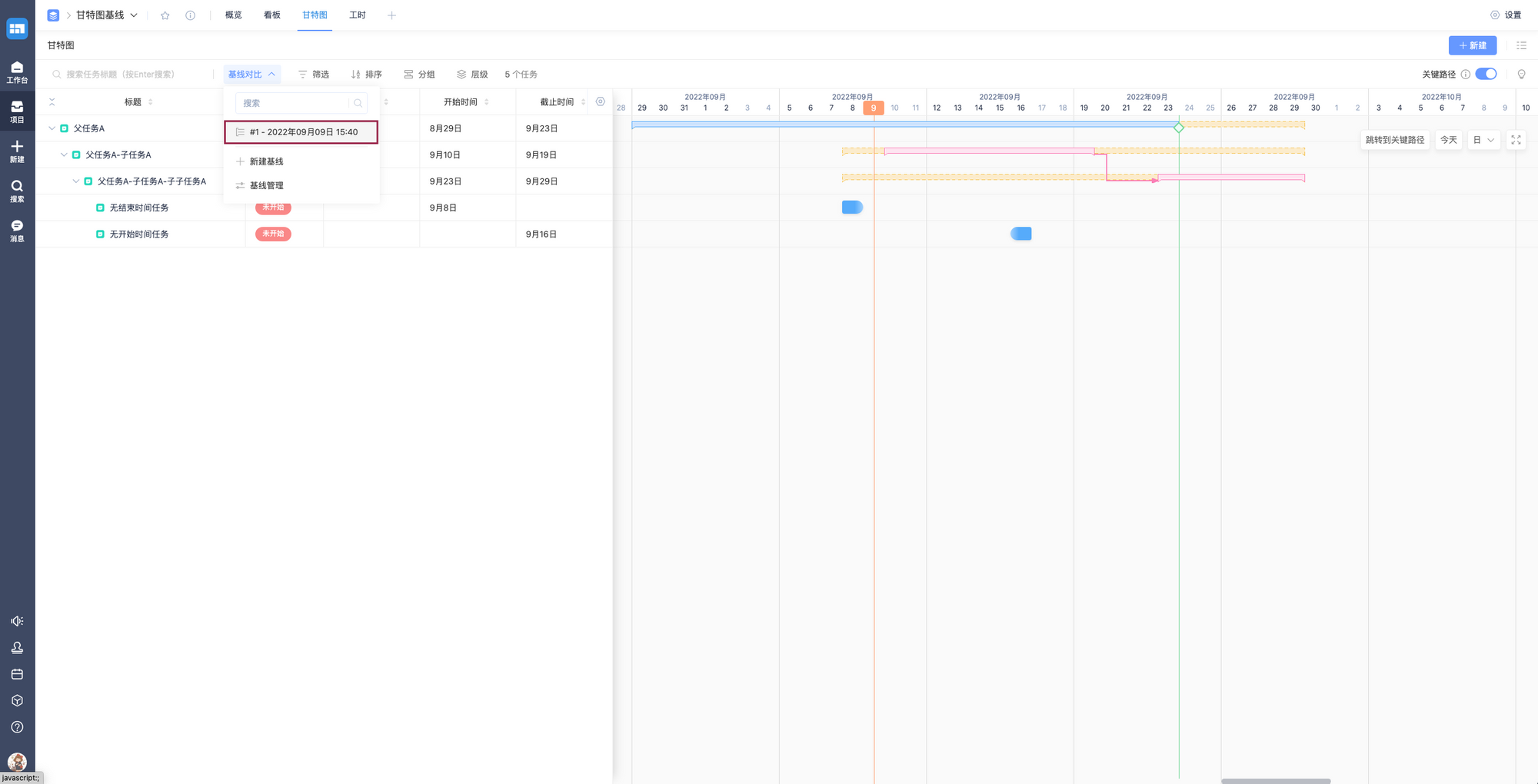Switch to the 看板 tab
Viewport: 1538px width, 784px height.
(272, 15)
